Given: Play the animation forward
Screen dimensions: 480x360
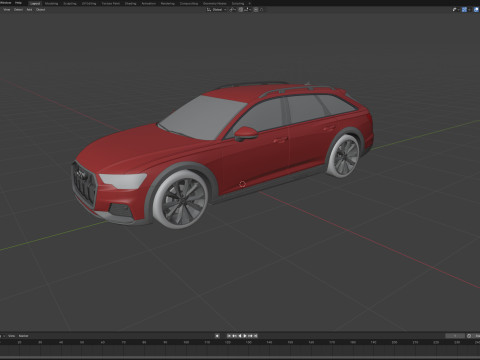Looking at the screenshot, I should (x=245, y=336).
